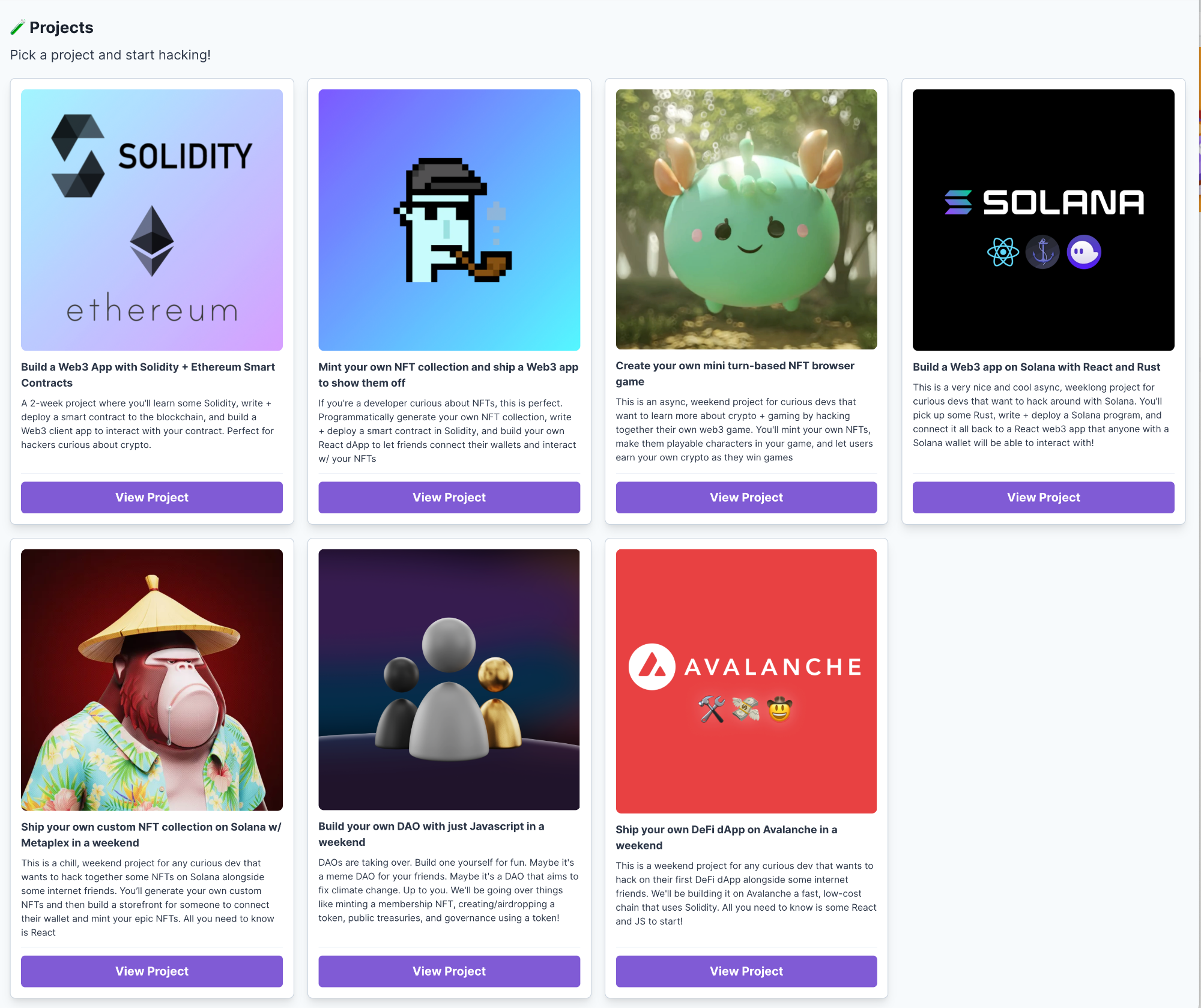Viewport: 1201px width, 1008px height.
Task: Click the test tube icon beside Projects
Action: coord(17,28)
